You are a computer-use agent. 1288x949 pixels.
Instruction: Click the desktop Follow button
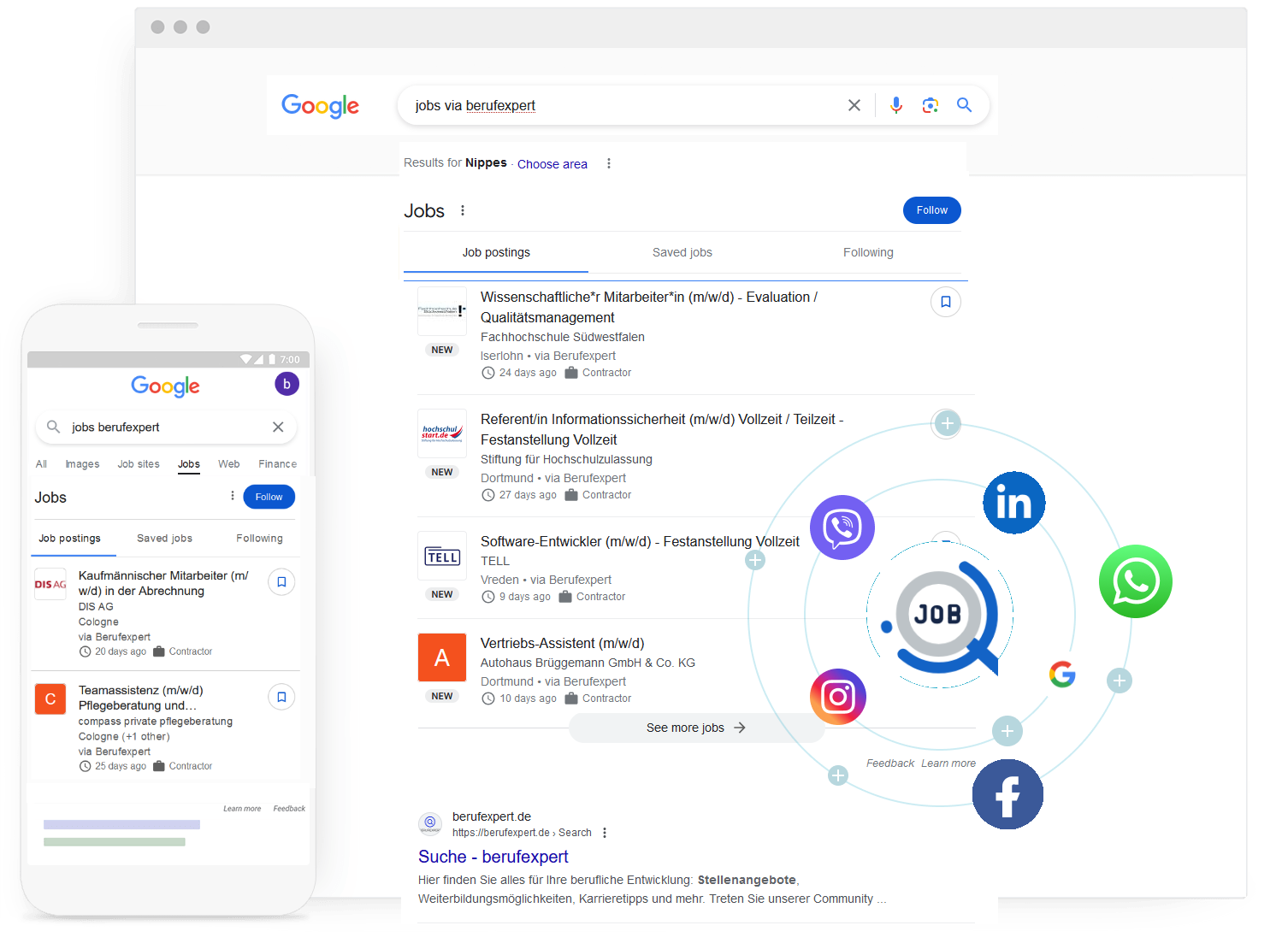[x=932, y=210]
